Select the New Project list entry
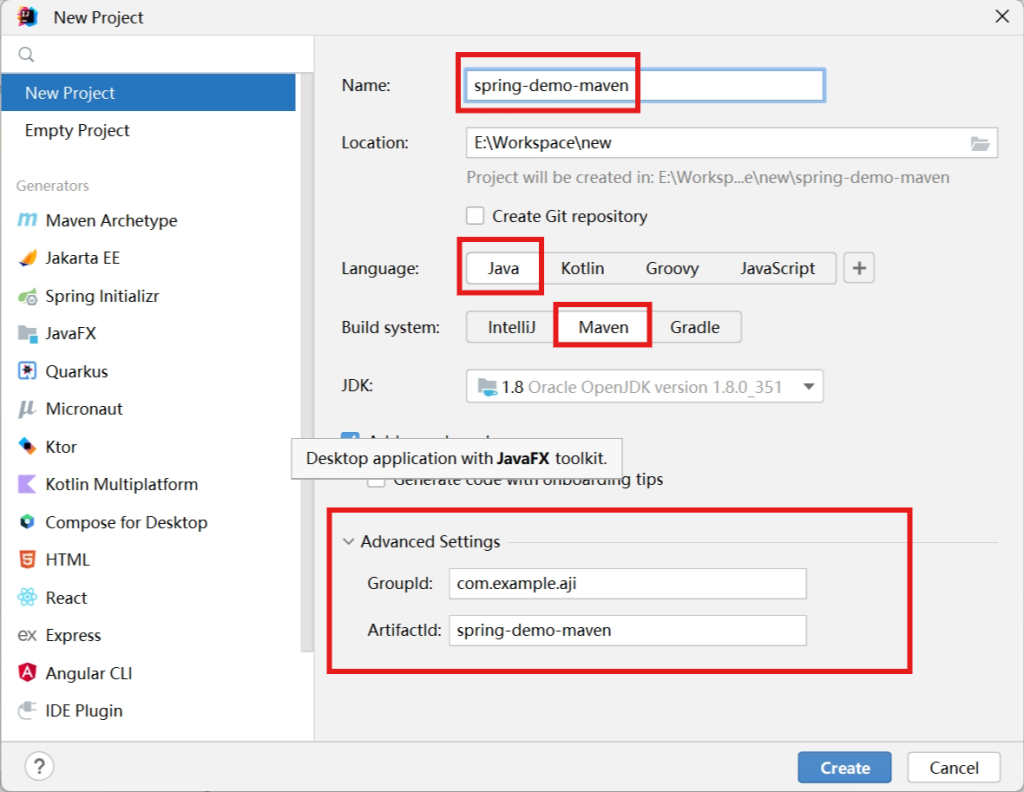This screenshot has height=792, width=1024. (x=148, y=93)
